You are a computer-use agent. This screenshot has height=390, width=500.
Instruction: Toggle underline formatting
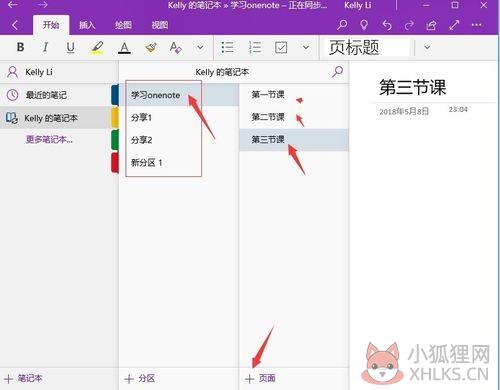point(70,48)
